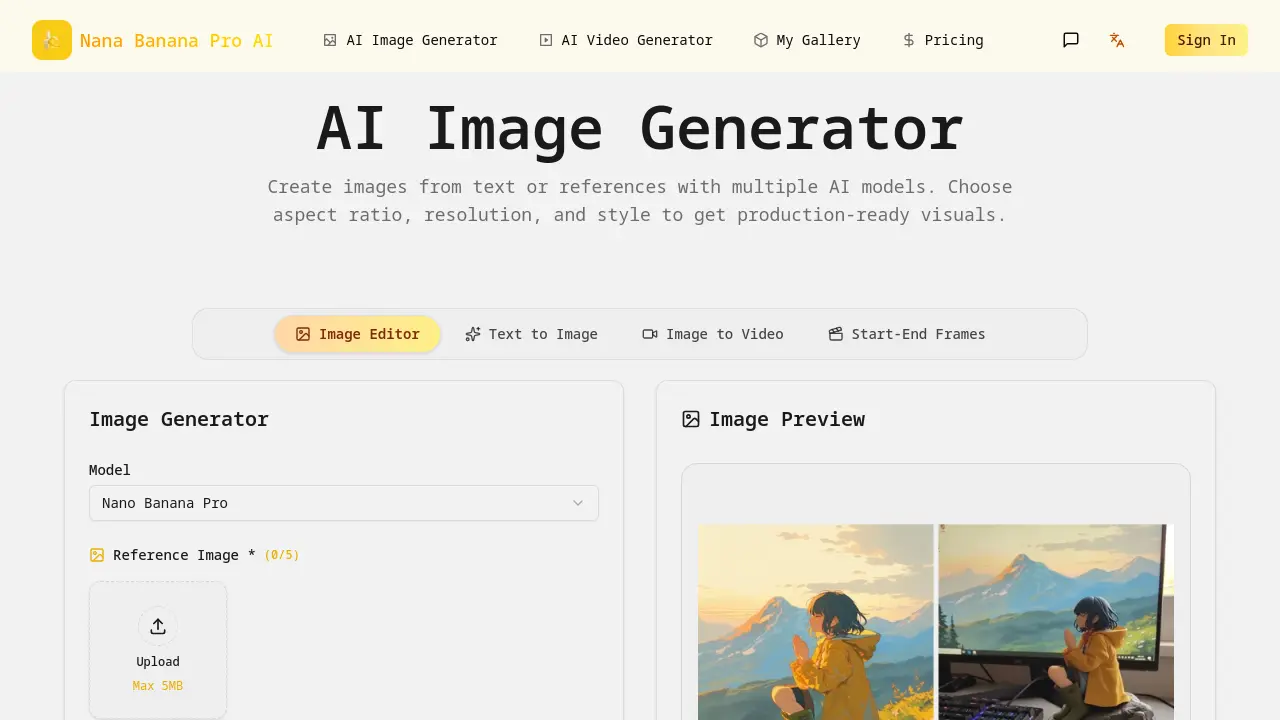Click the "AI Image Generator" main heading

coord(640,129)
